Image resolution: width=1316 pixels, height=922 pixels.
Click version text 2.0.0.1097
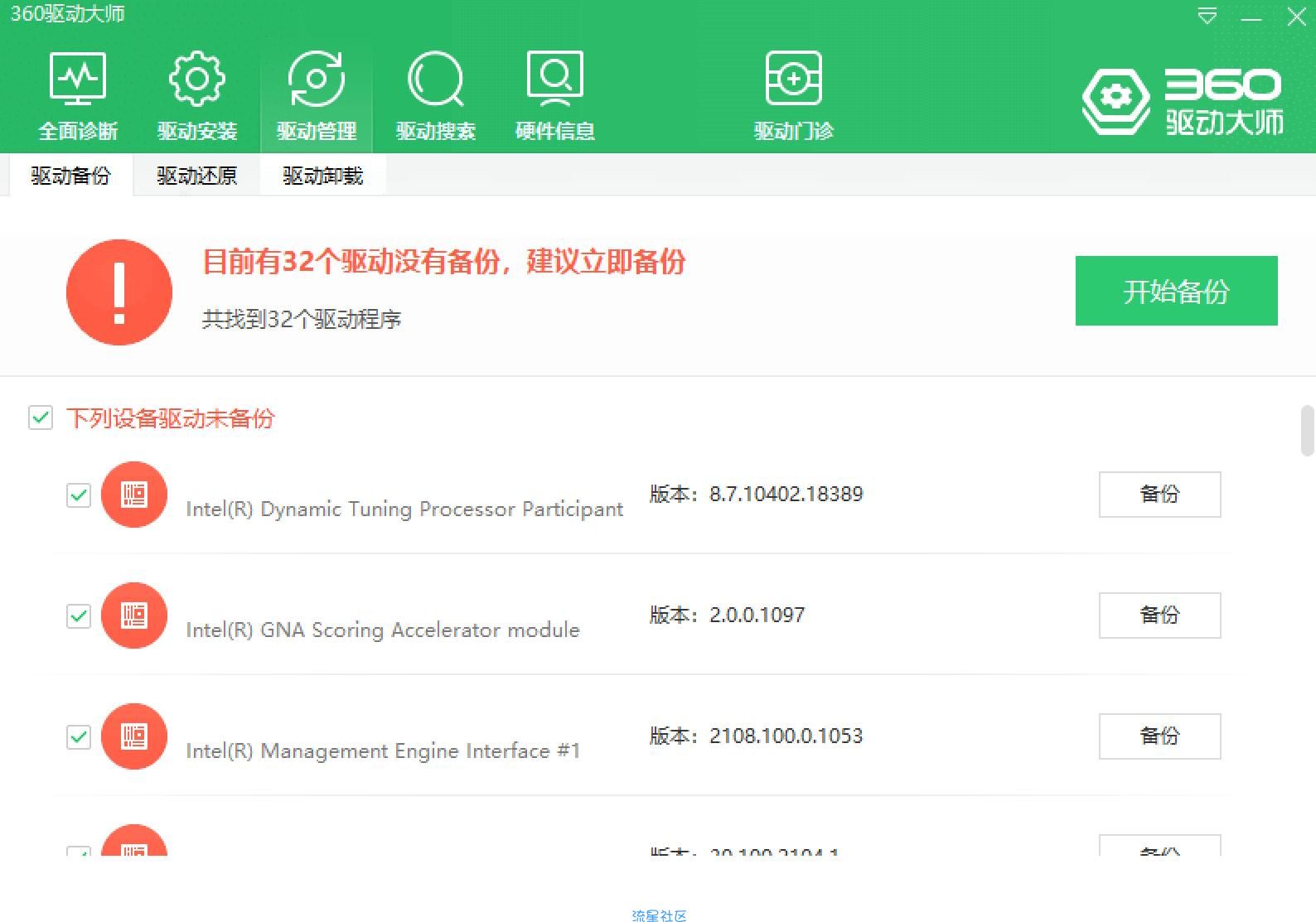click(757, 615)
